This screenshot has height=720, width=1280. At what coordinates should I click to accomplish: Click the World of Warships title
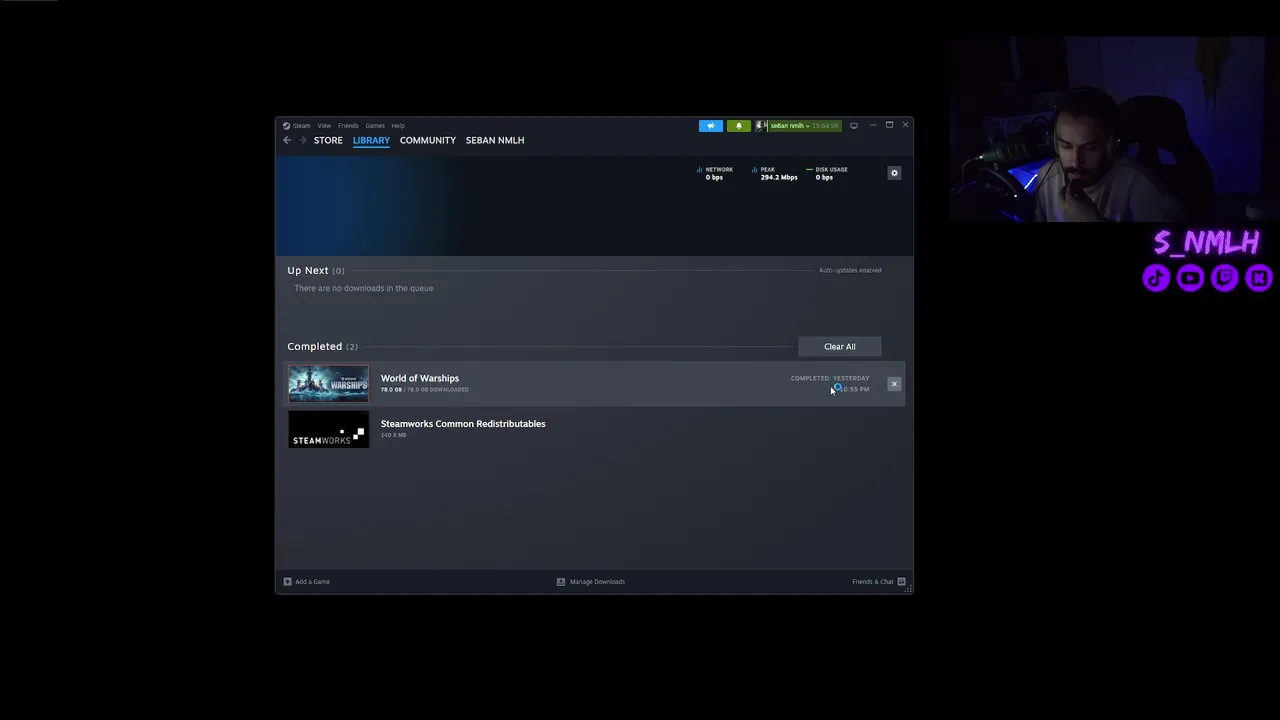(420, 378)
